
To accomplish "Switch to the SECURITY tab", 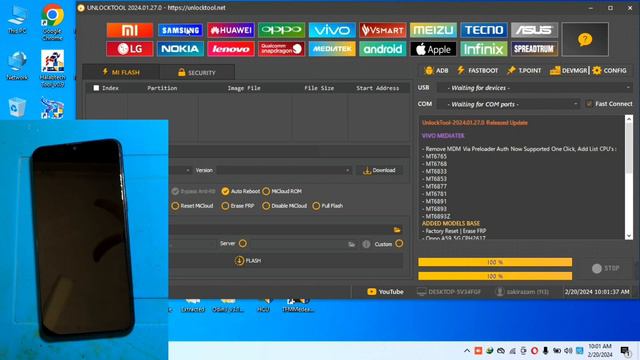I will 197,72.
